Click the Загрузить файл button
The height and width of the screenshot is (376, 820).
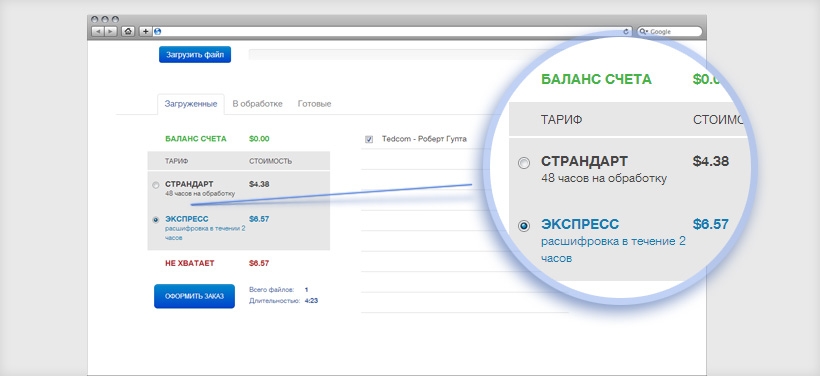click(x=195, y=54)
